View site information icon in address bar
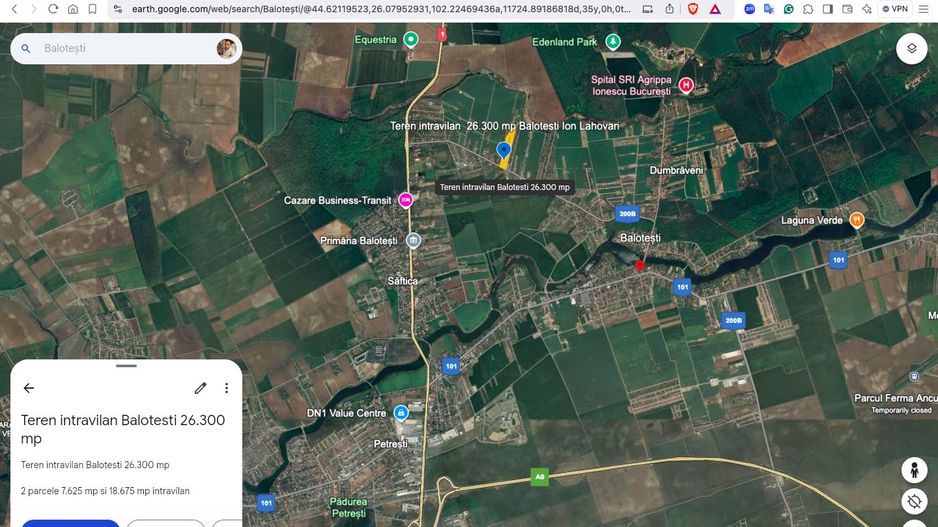The image size is (938, 527). [118, 9]
